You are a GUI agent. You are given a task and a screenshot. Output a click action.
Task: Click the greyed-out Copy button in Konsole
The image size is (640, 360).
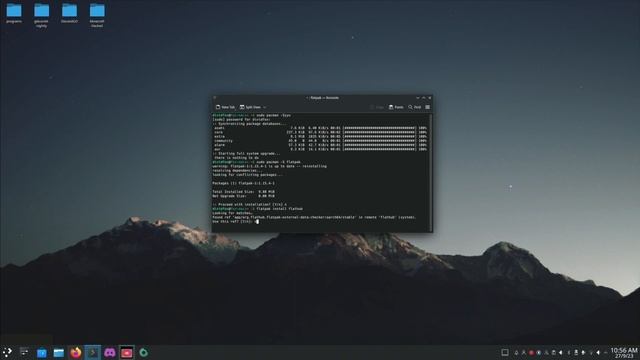pyautogui.click(x=377, y=107)
